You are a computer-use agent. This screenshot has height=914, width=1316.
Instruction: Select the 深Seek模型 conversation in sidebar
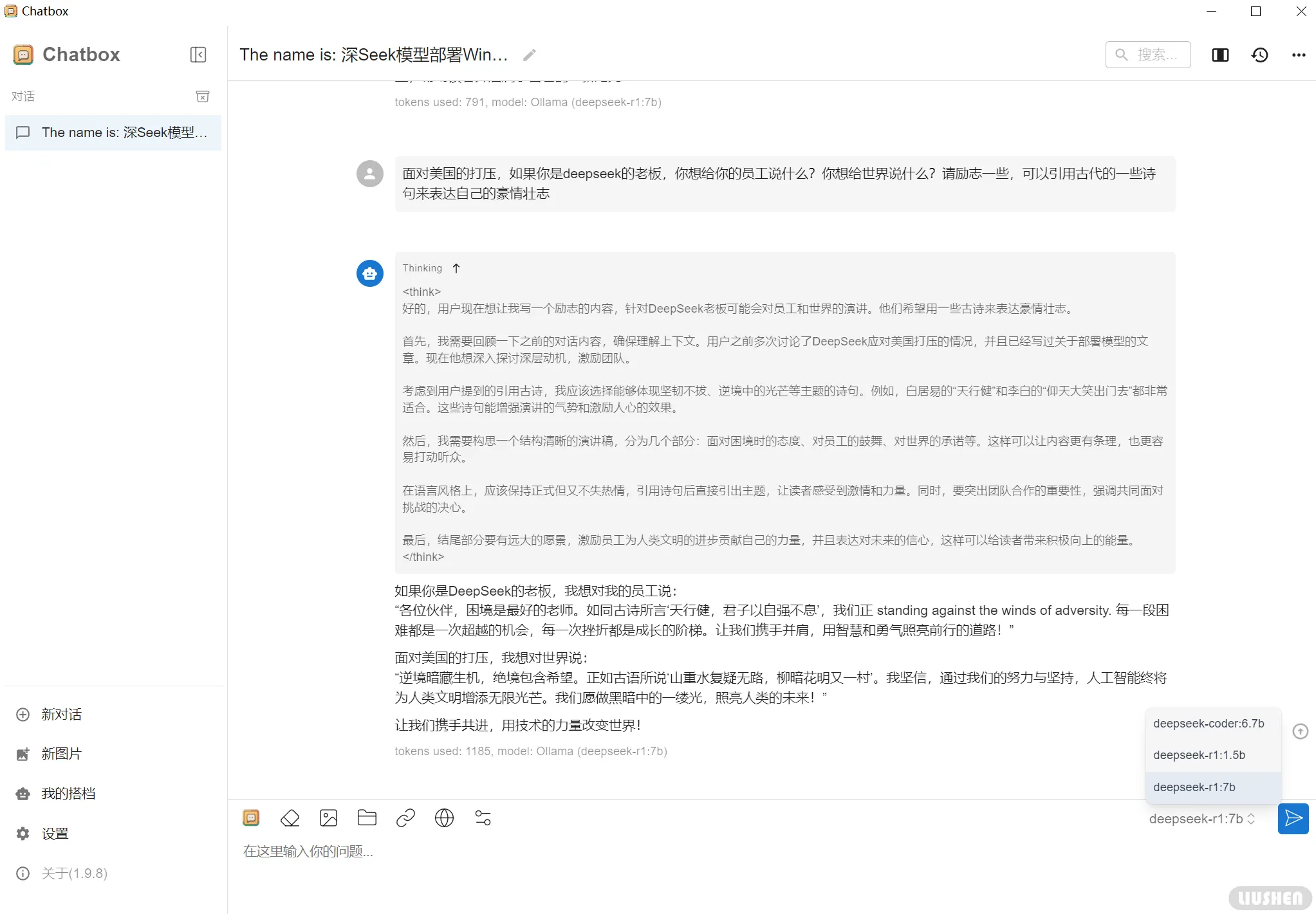click(x=113, y=133)
